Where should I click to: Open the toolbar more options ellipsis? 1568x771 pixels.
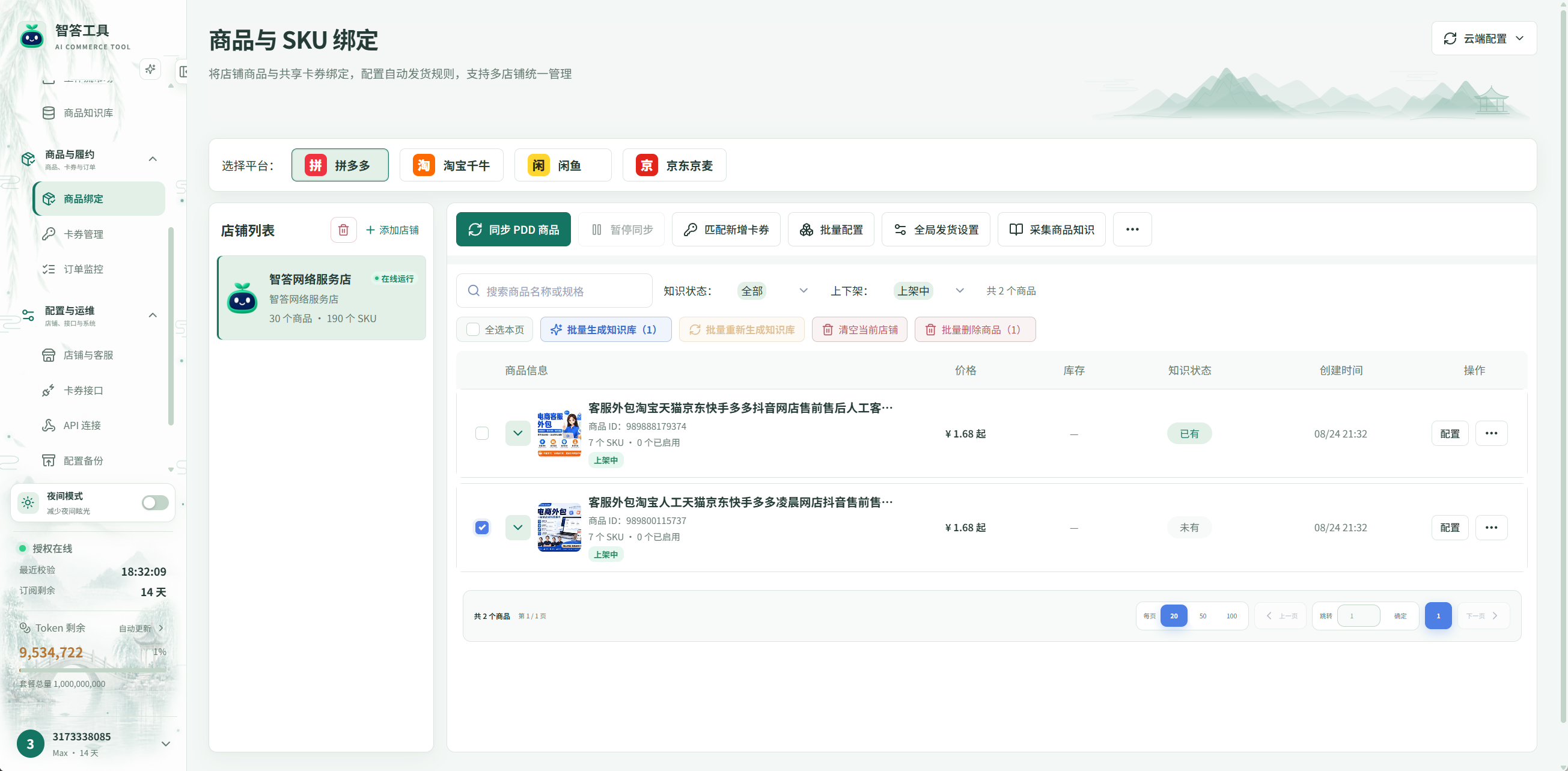pyautogui.click(x=1132, y=230)
